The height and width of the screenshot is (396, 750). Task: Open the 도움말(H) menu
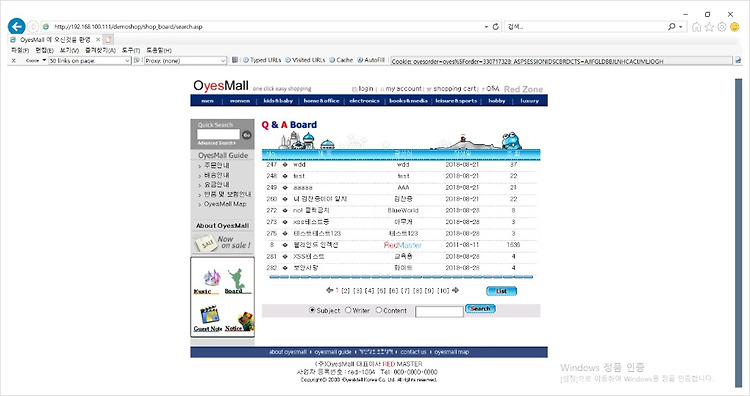[x=159, y=50]
